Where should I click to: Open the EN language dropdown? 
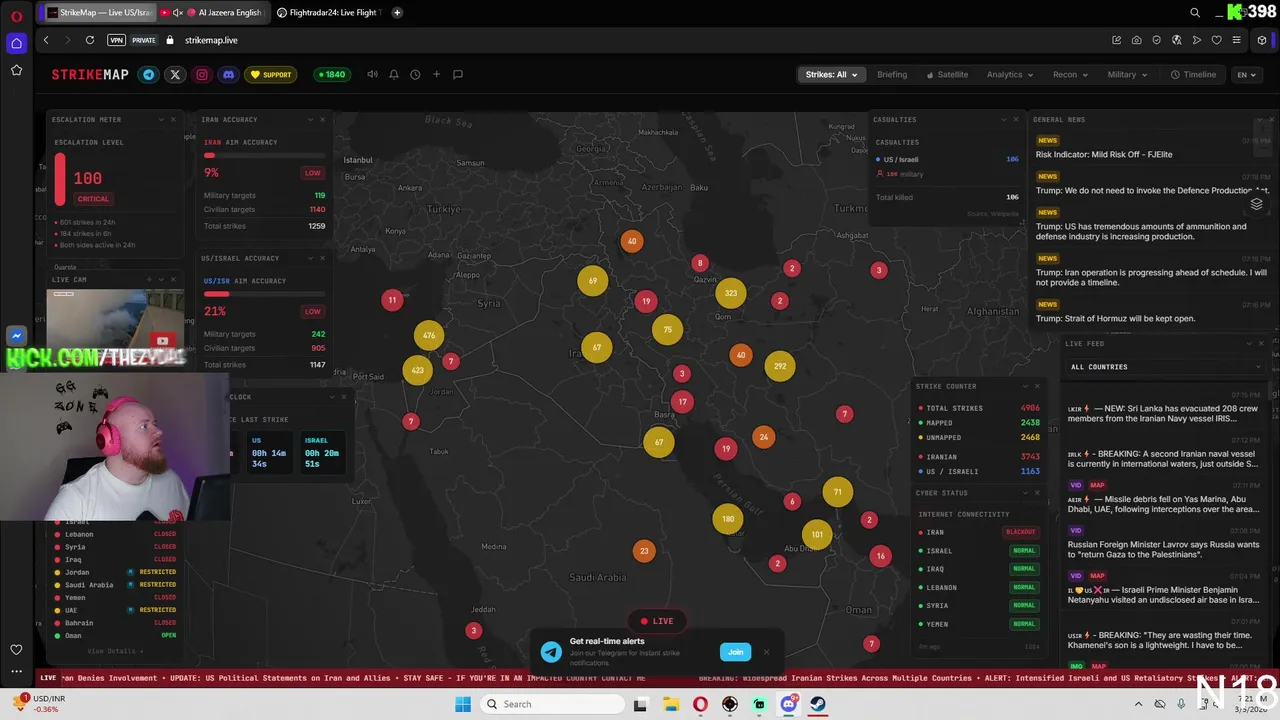pyautogui.click(x=1246, y=74)
